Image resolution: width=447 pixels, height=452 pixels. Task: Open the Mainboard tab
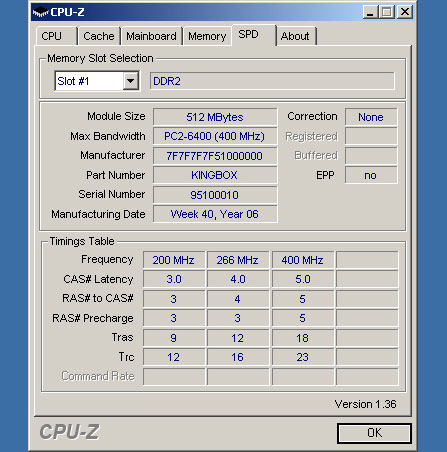[x=151, y=36]
